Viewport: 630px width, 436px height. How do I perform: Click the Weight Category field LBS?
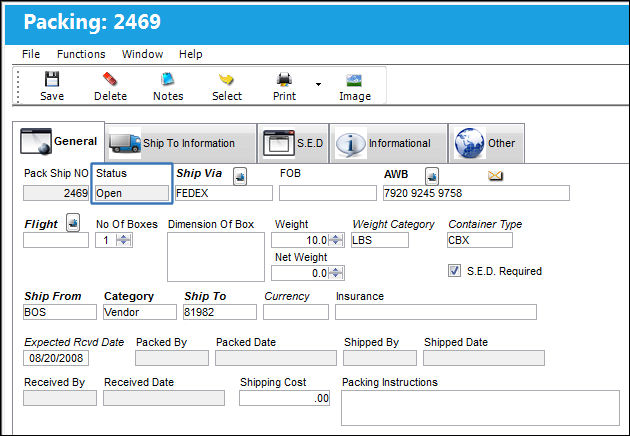380,240
